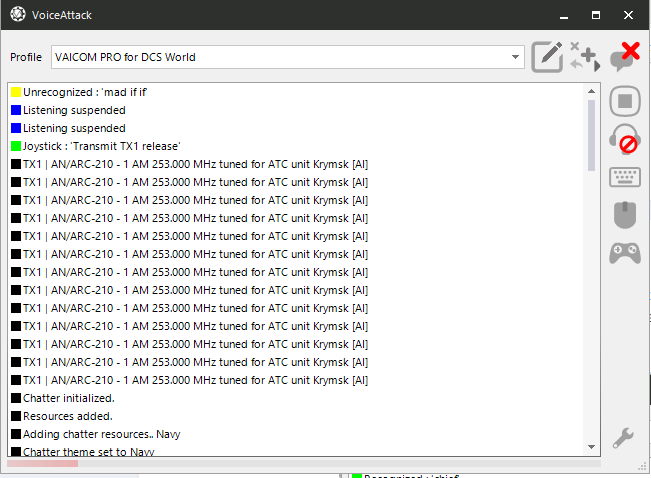Toggle keyboard shortcuts icon
This screenshot has width=651, height=478.
(624, 177)
